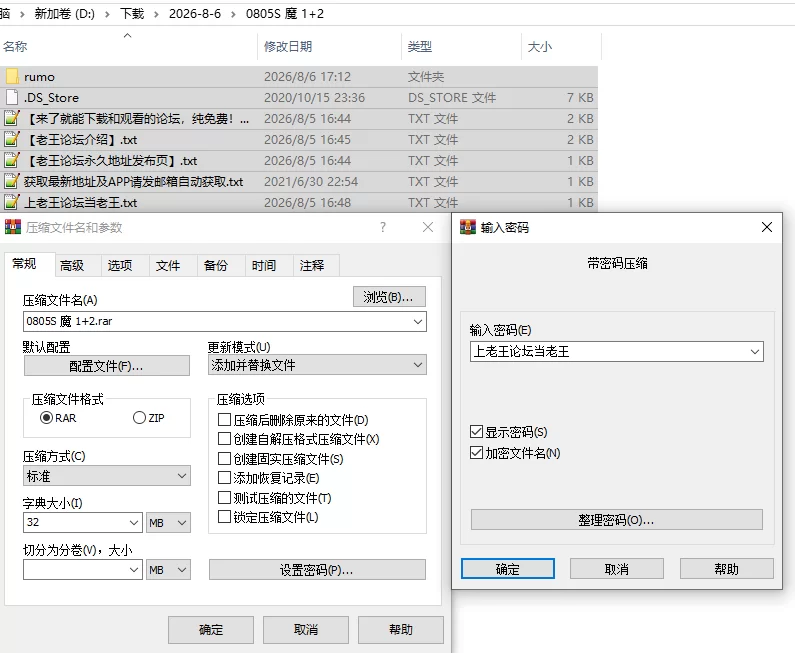Enable 测试压缩的文件 option
Viewport: 795px width, 653px height.
pos(224,498)
